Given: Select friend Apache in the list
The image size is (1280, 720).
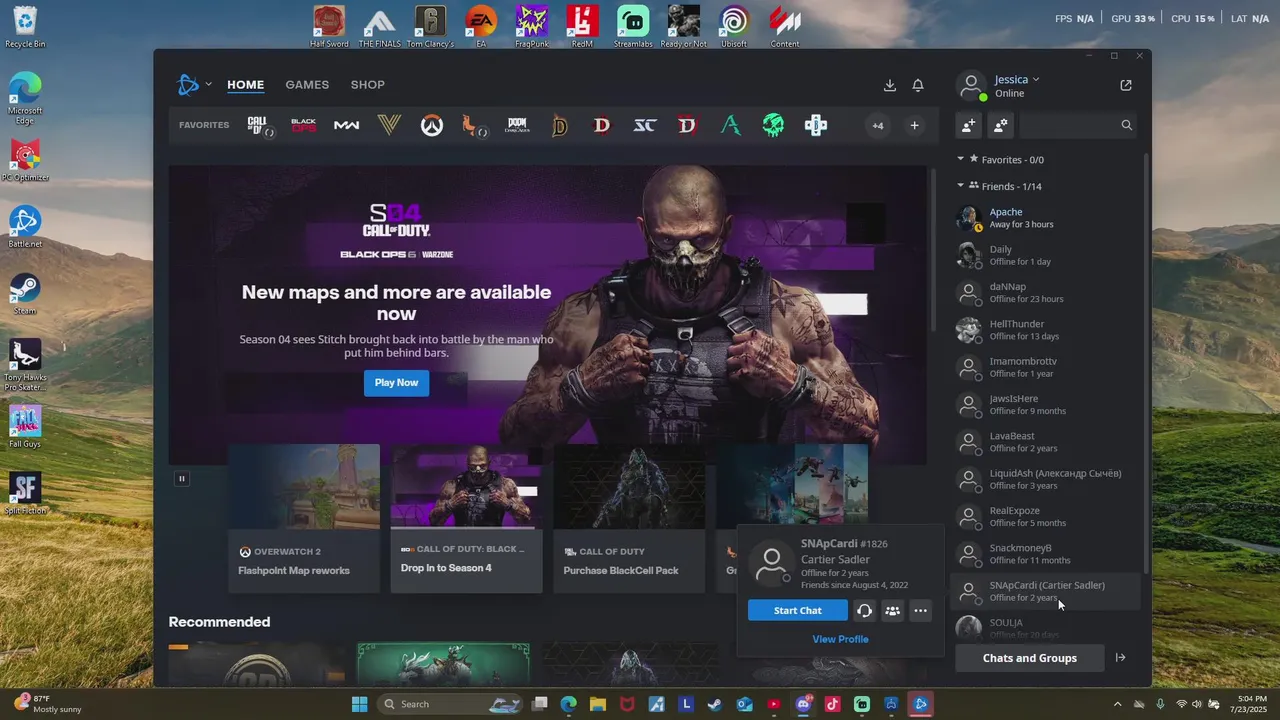Looking at the screenshot, I should pos(1047,218).
